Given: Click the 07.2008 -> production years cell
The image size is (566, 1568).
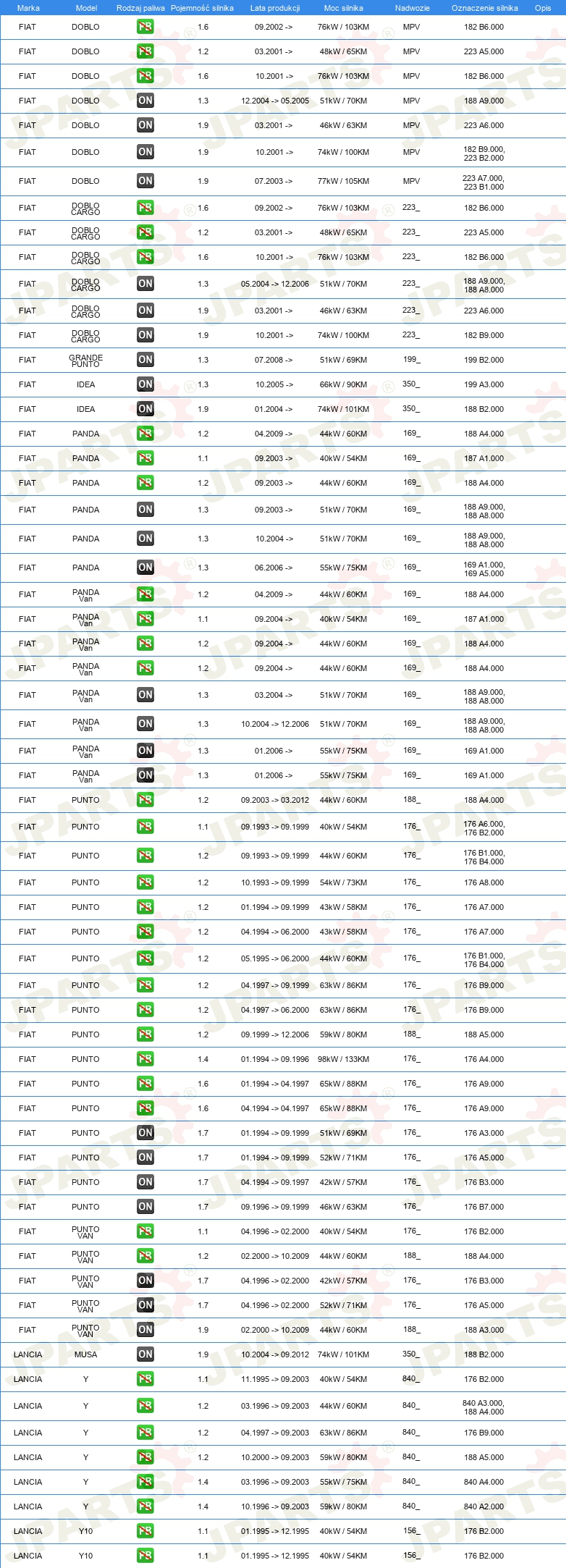Looking at the screenshot, I should tap(274, 360).
